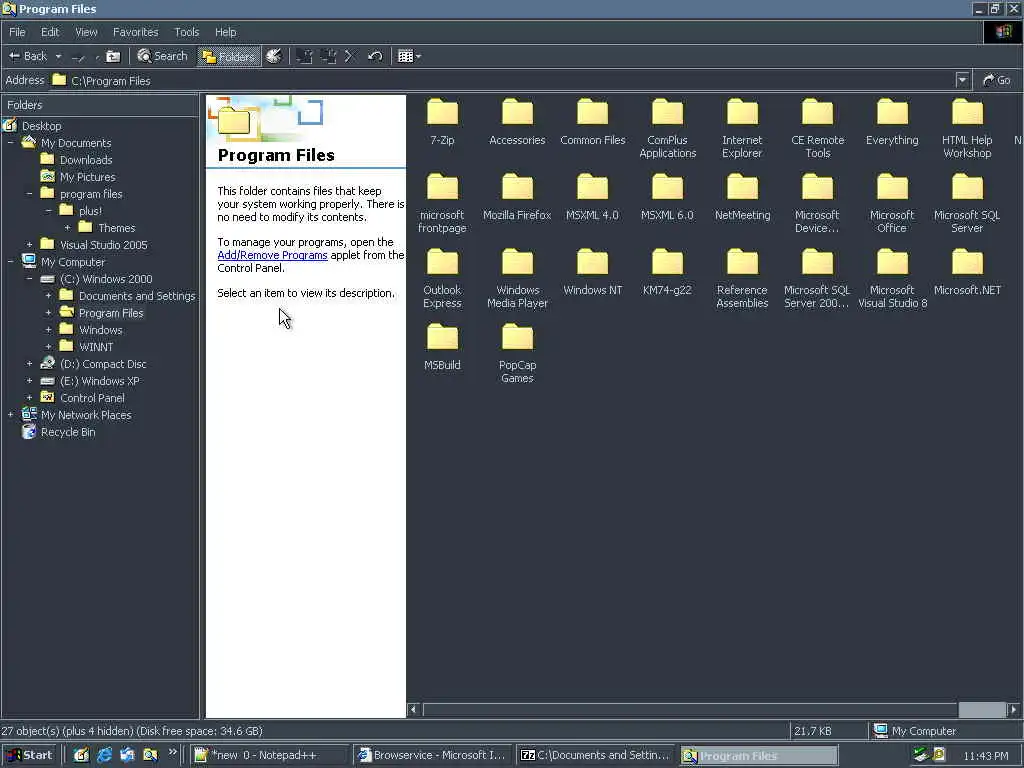Switch to the Notepad++ taskbar button

coord(270,755)
